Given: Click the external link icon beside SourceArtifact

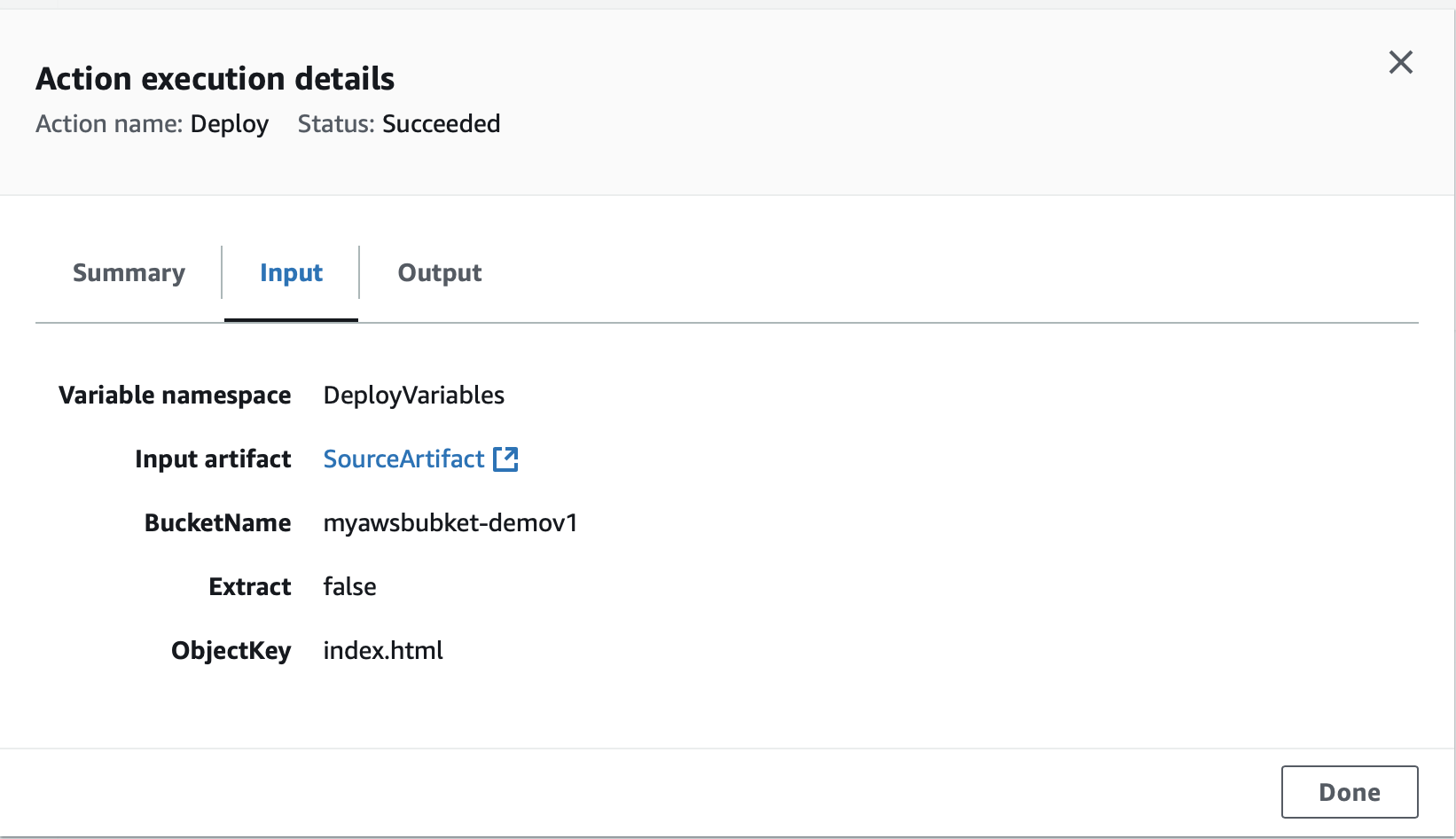Looking at the screenshot, I should coord(505,459).
